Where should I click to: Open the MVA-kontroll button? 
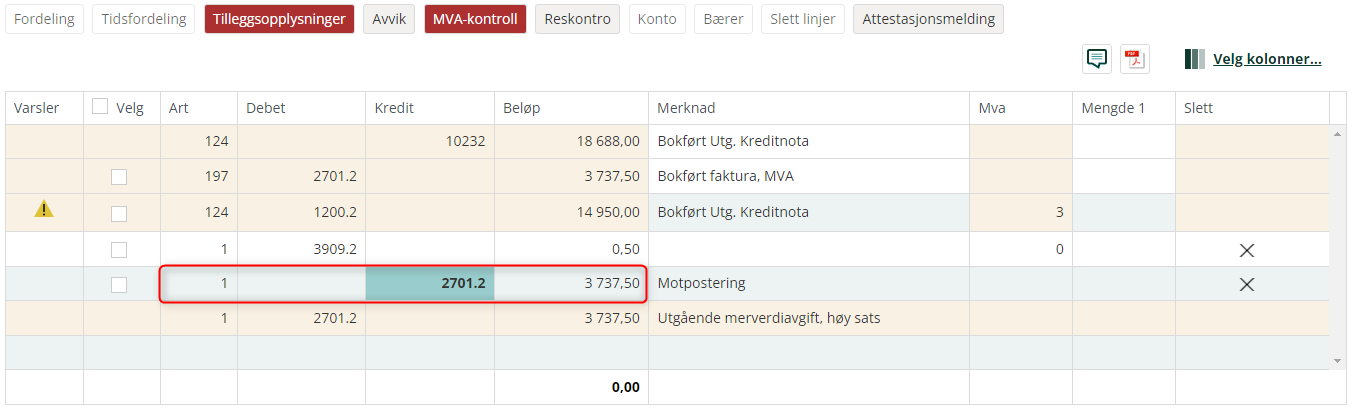coord(475,19)
